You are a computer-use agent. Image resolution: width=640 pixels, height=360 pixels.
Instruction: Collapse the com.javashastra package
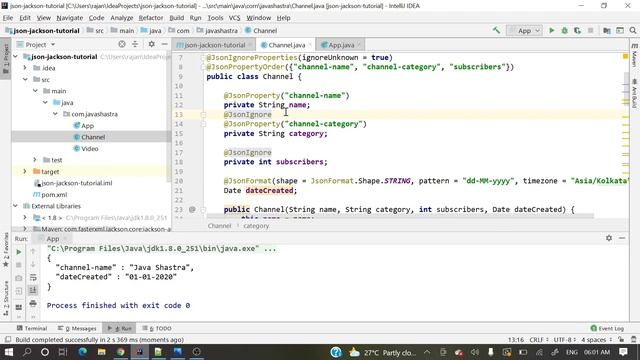[55, 114]
